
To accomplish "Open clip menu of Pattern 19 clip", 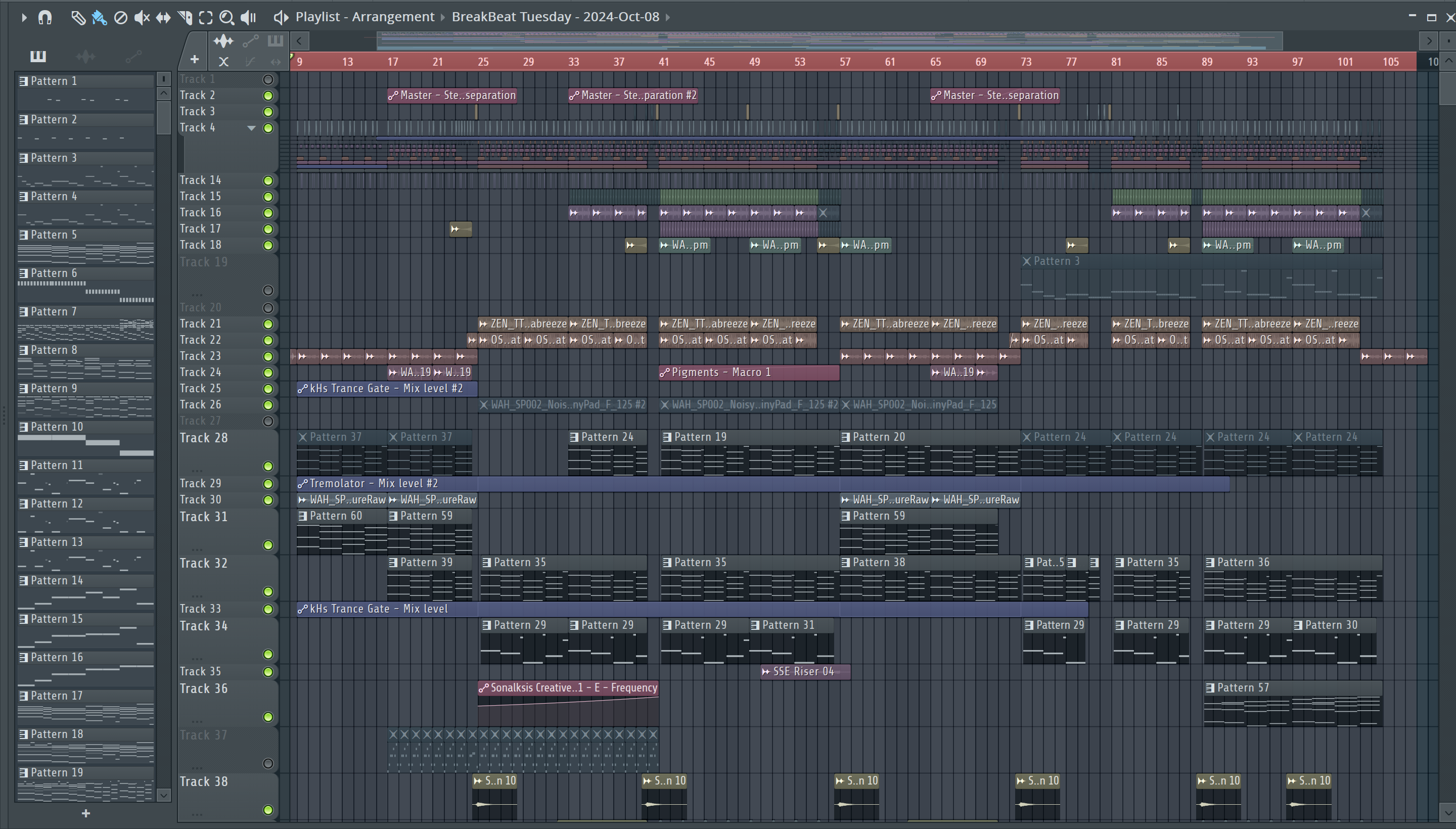I will pyautogui.click(x=667, y=437).
